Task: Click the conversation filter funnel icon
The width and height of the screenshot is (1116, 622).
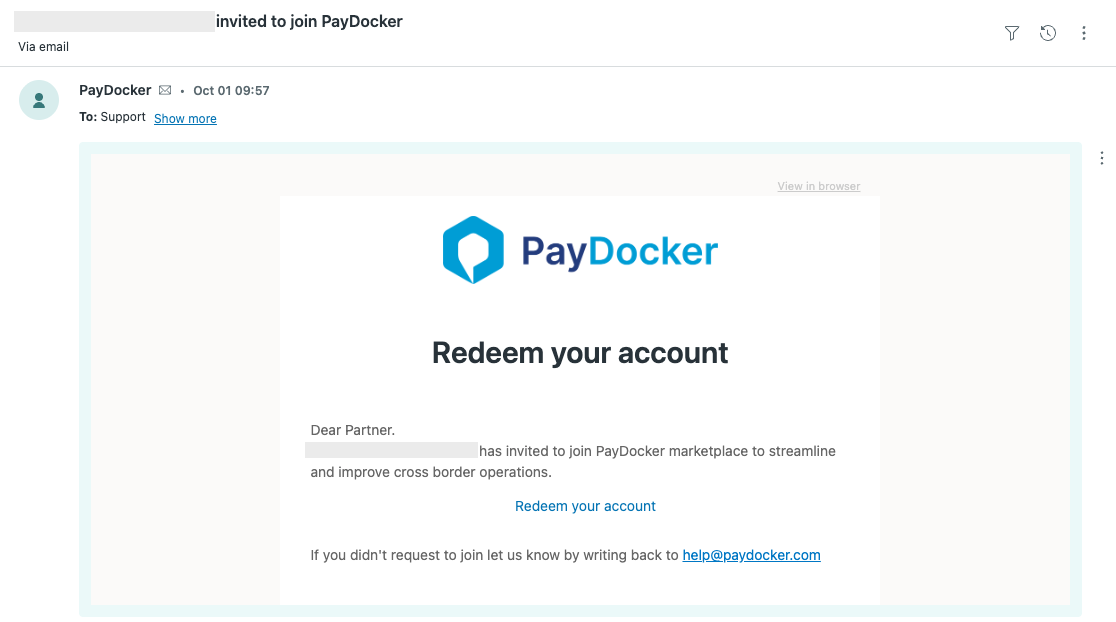Action: (x=1011, y=34)
